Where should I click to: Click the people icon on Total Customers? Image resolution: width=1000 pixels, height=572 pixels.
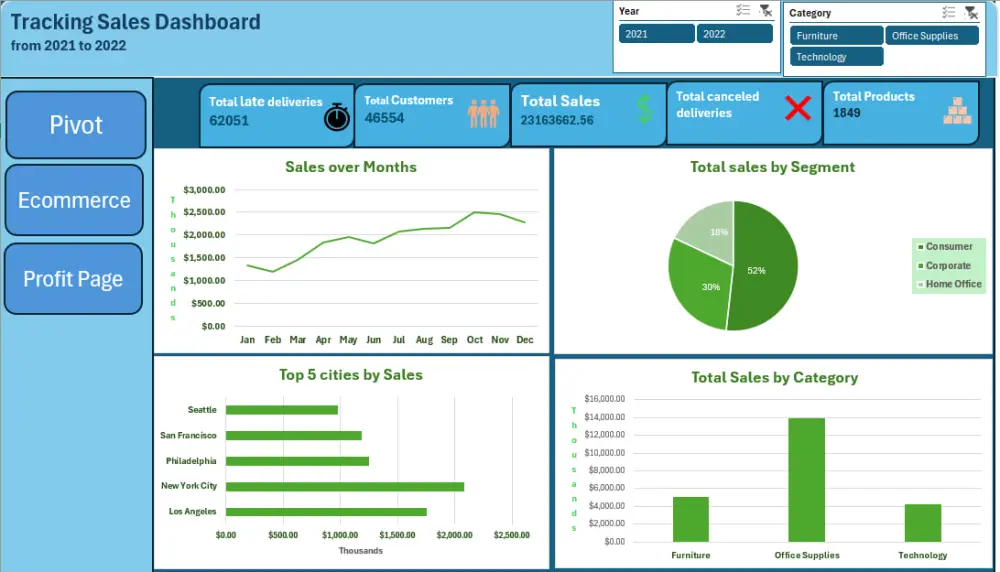(x=483, y=114)
